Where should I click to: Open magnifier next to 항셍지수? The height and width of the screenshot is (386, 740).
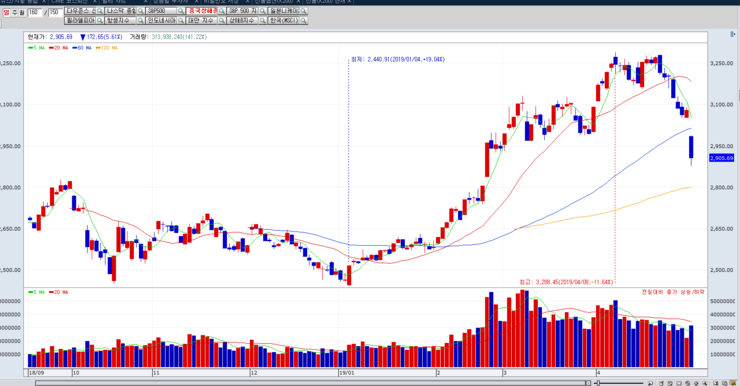point(141,20)
